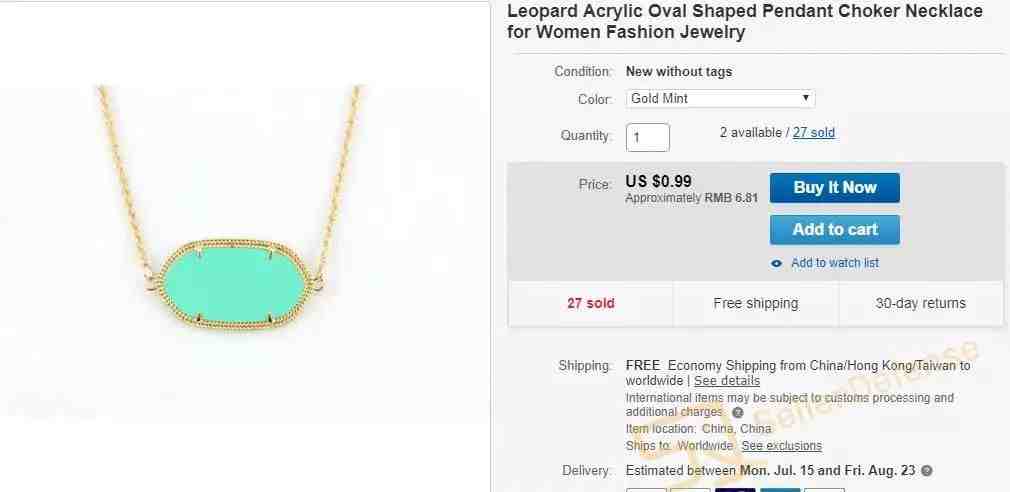Click the 30-day returns panel cell
This screenshot has height=492, width=1010.
[x=920, y=303]
